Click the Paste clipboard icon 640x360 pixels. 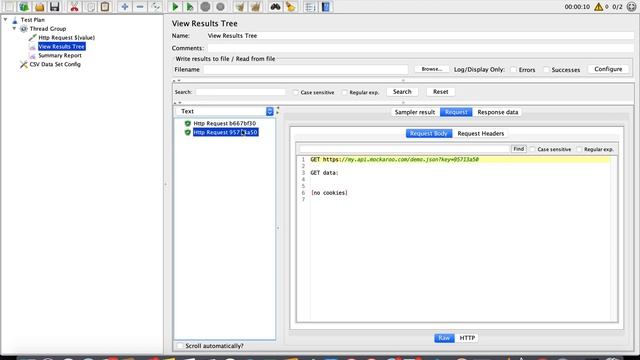pyautogui.click(x=105, y=7)
